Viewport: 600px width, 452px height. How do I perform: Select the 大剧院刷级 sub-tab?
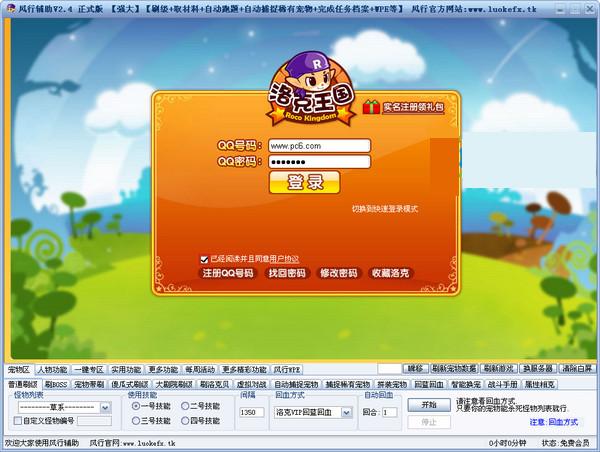(x=174, y=385)
